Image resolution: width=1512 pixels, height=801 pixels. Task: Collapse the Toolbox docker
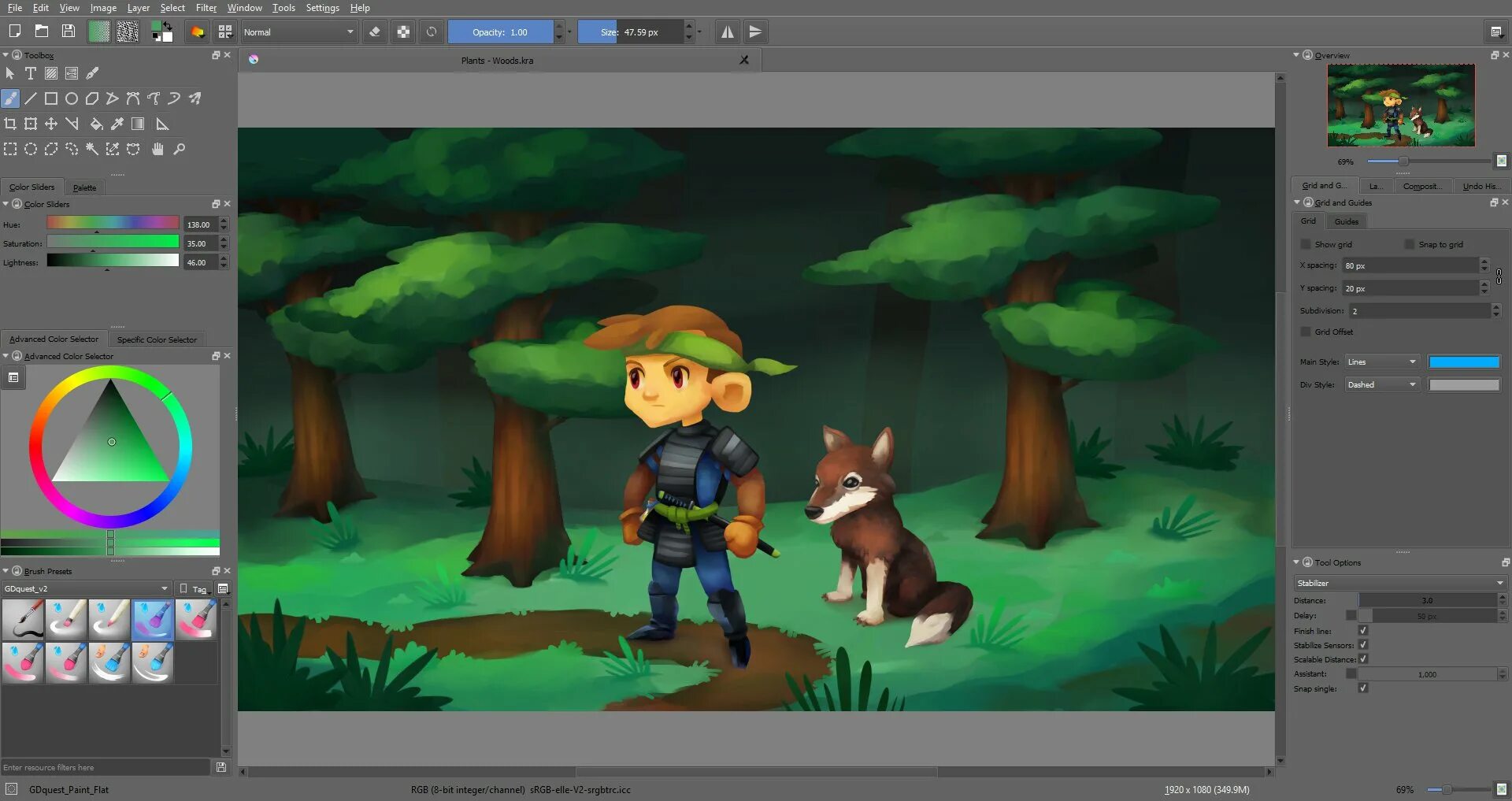point(6,55)
